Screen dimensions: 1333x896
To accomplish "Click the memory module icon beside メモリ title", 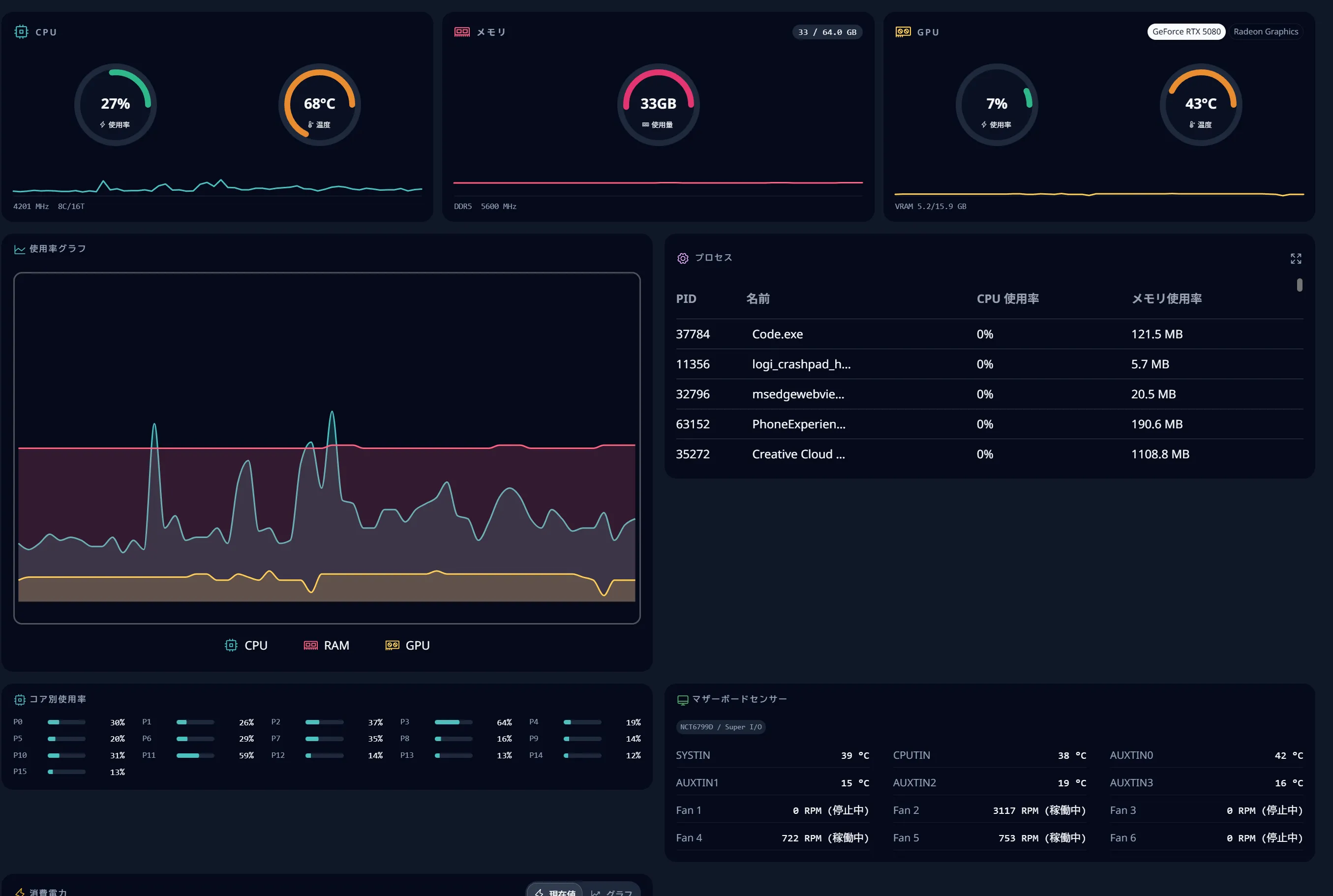I will [x=462, y=32].
